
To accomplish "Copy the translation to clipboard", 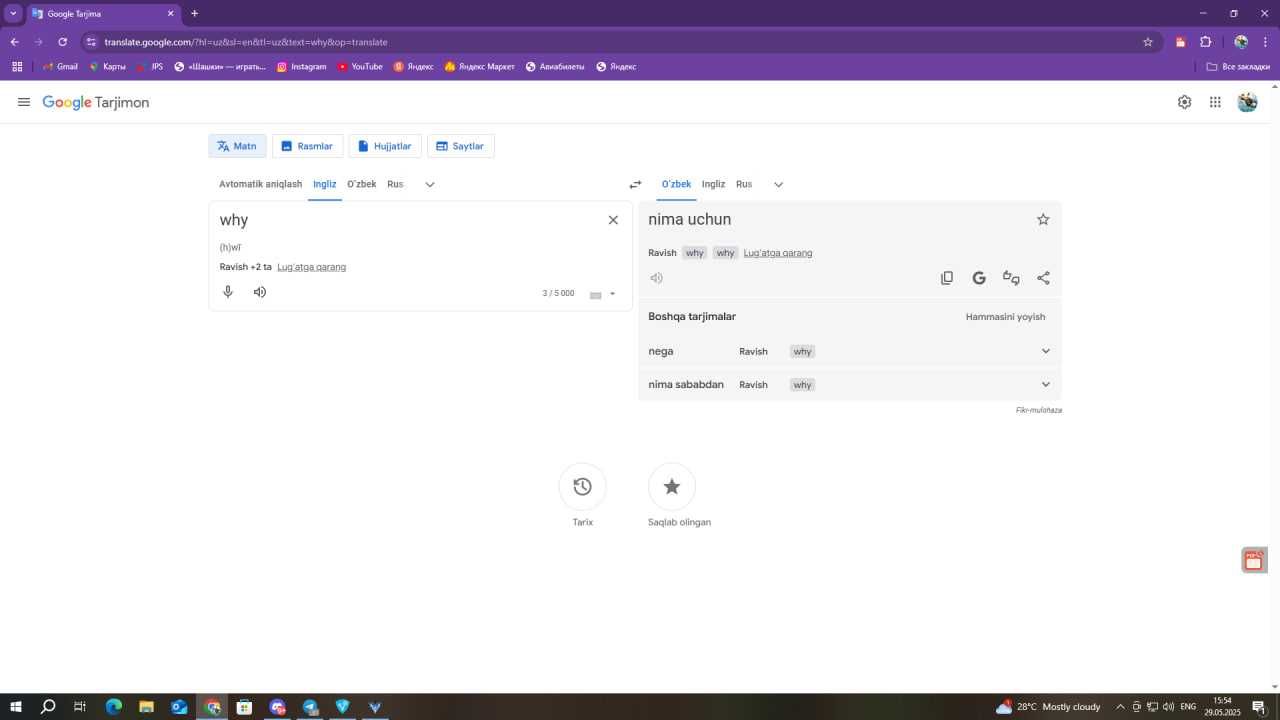I will (947, 278).
